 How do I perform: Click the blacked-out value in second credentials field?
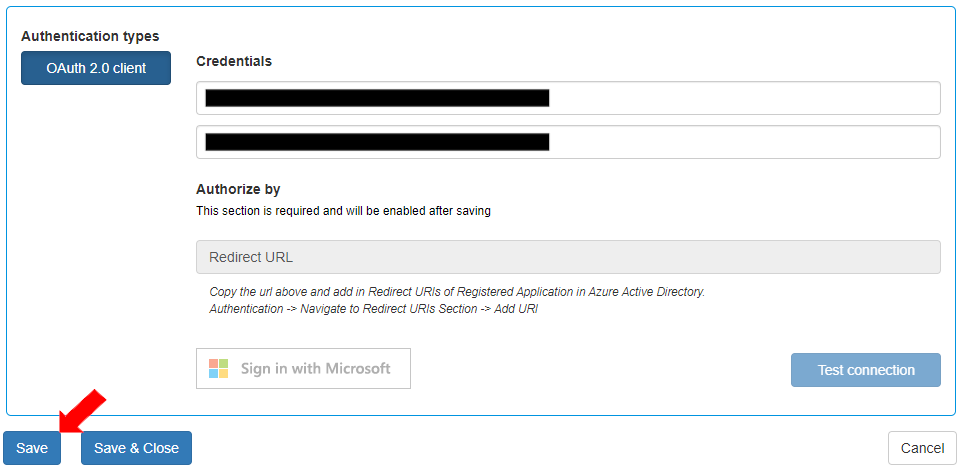pyautogui.click(x=377, y=142)
